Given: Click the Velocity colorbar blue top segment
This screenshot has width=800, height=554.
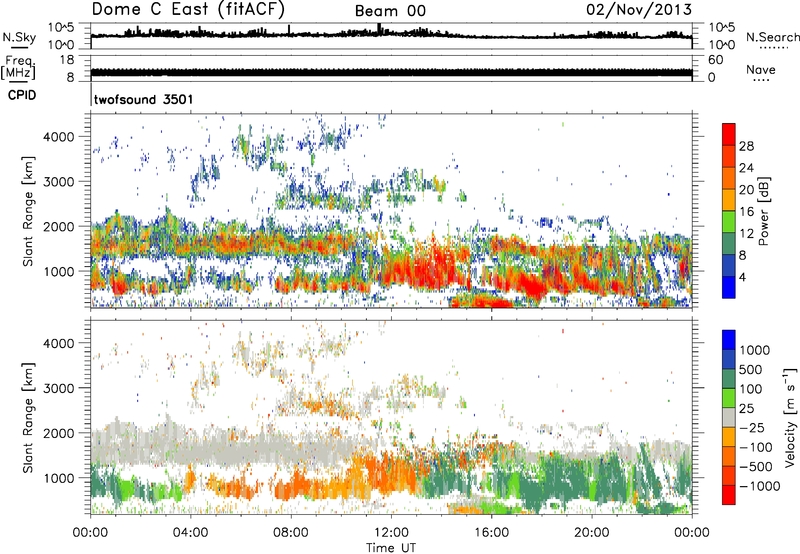Looking at the screenshot, I should (729, 340).
